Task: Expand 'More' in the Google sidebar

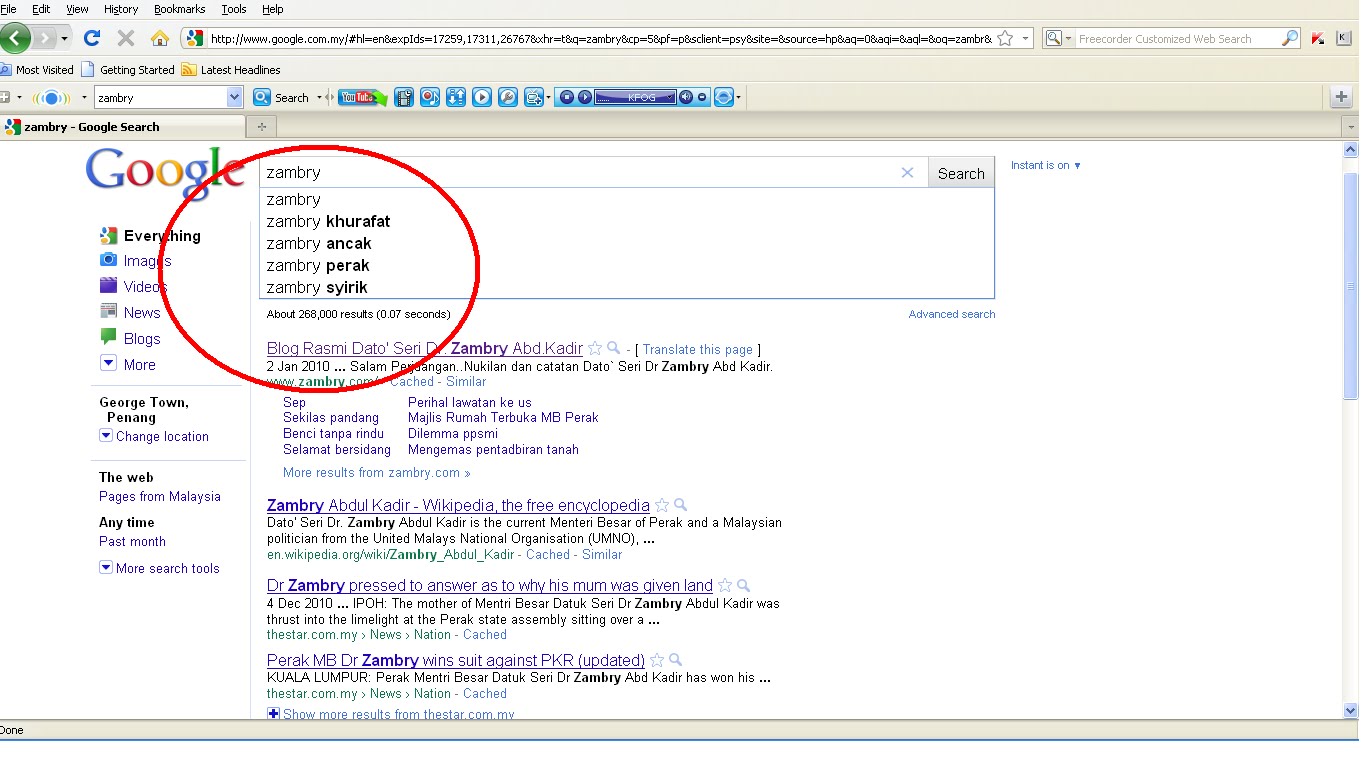Action: [x=128, y=364]
